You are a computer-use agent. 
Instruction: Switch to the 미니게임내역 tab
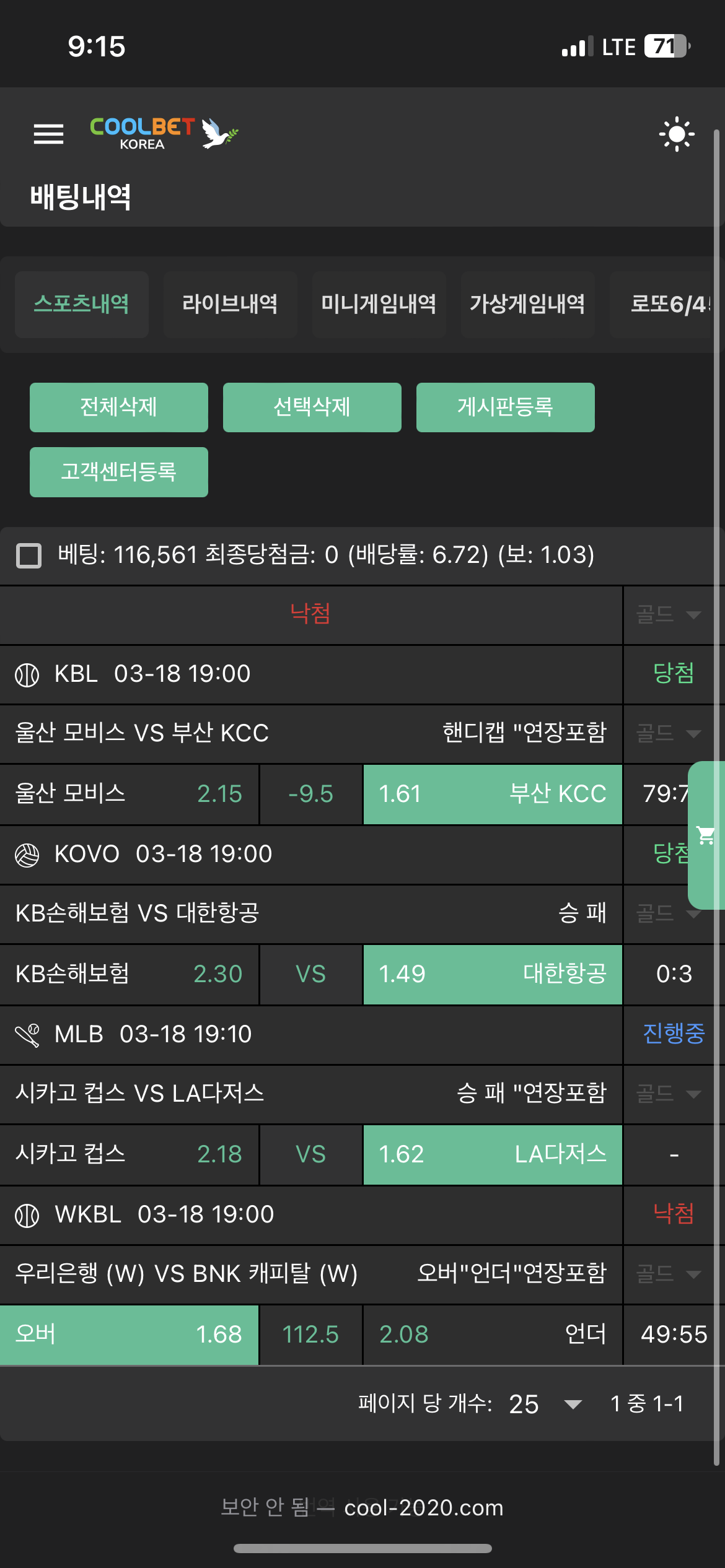tap(379, 304)
